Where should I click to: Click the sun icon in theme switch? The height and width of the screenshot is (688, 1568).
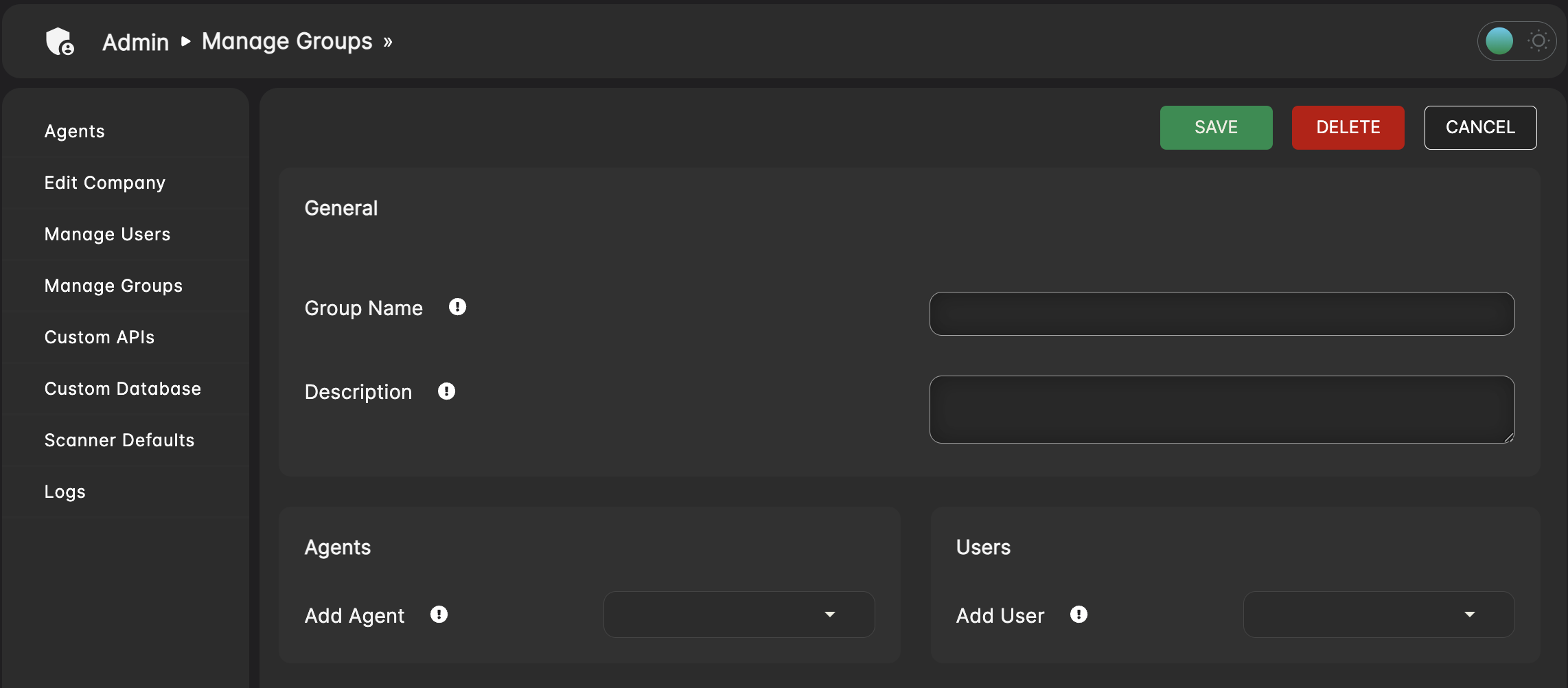click(x=1538, y=41)
